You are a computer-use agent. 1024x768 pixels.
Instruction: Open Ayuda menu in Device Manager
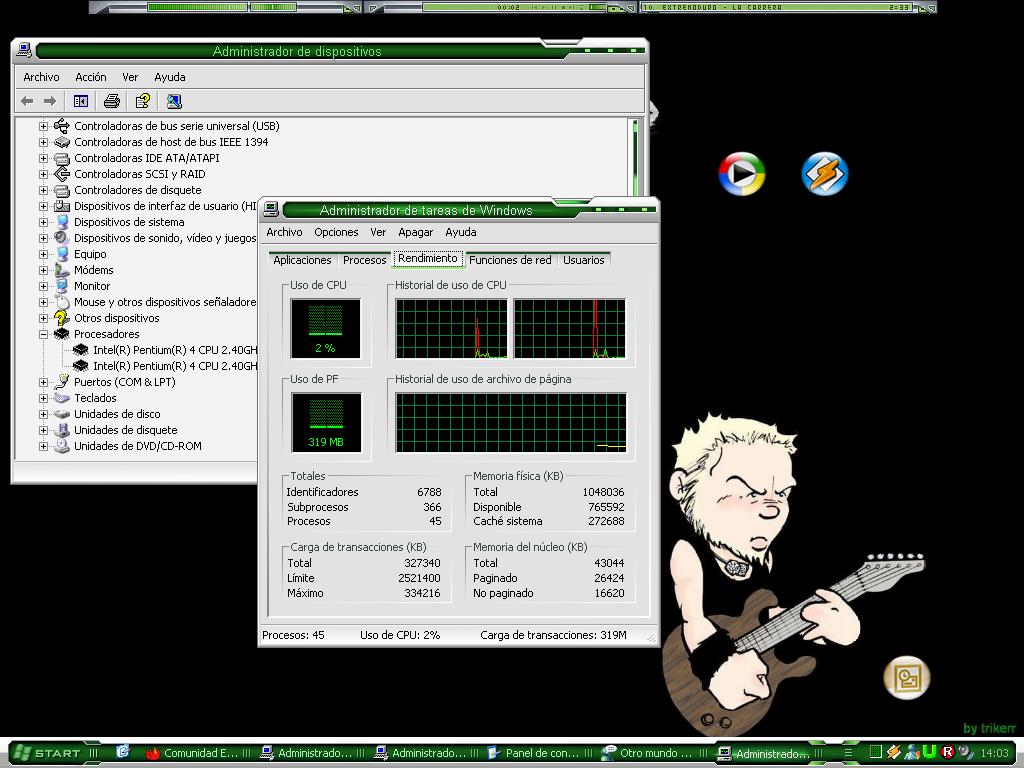coord(170,77)
